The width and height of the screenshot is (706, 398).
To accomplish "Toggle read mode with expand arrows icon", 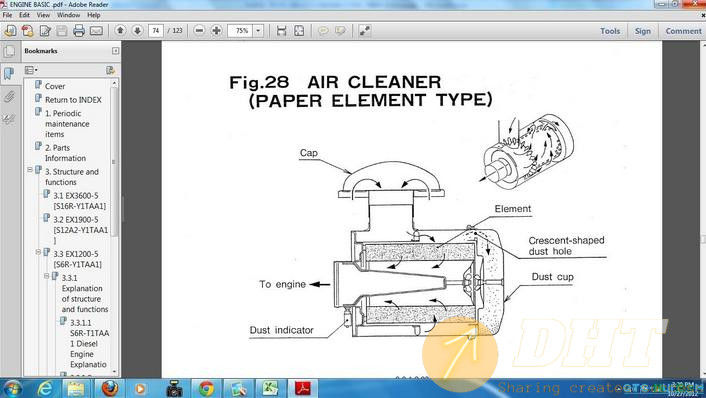I will point(365,31).
